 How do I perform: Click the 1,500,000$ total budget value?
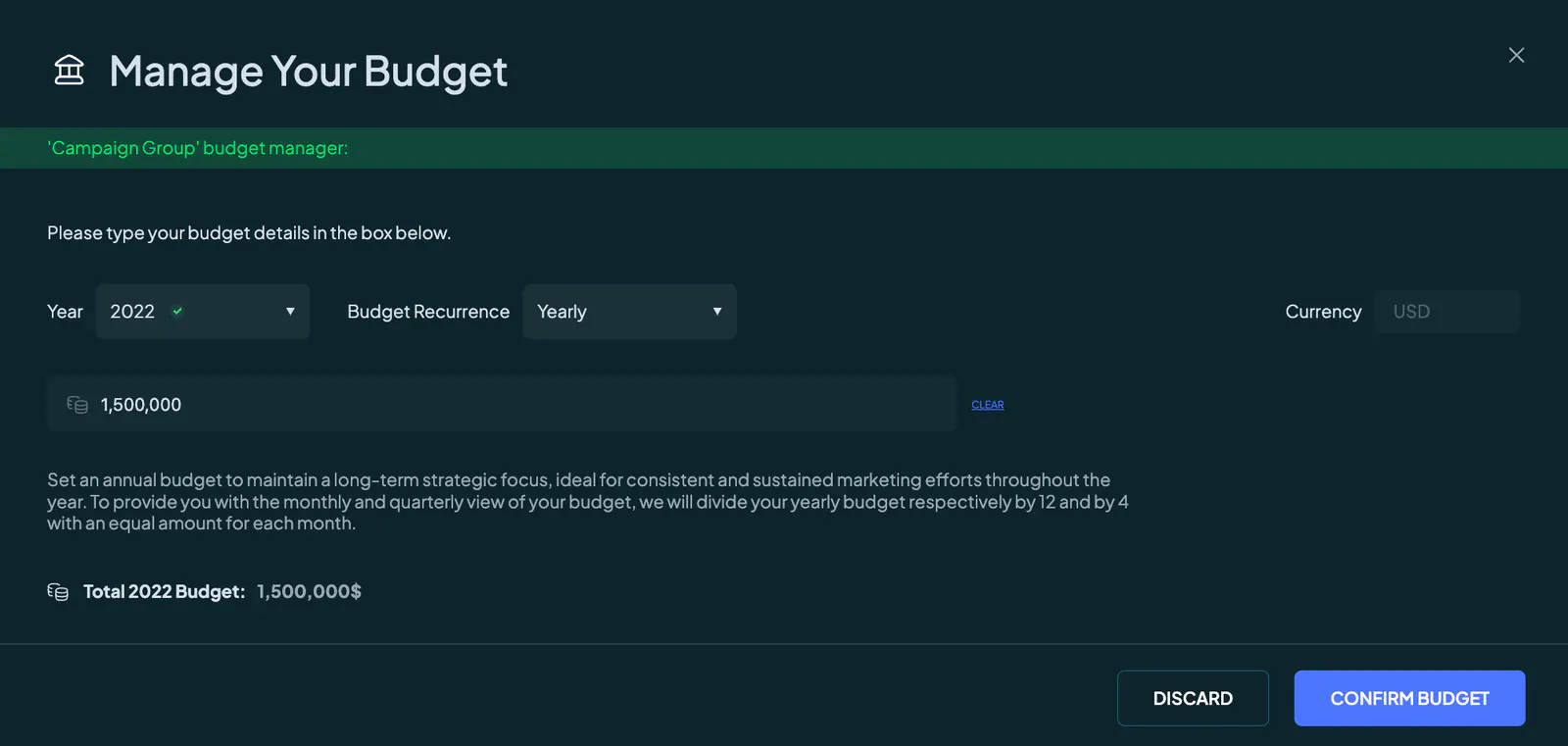point(309,591)
